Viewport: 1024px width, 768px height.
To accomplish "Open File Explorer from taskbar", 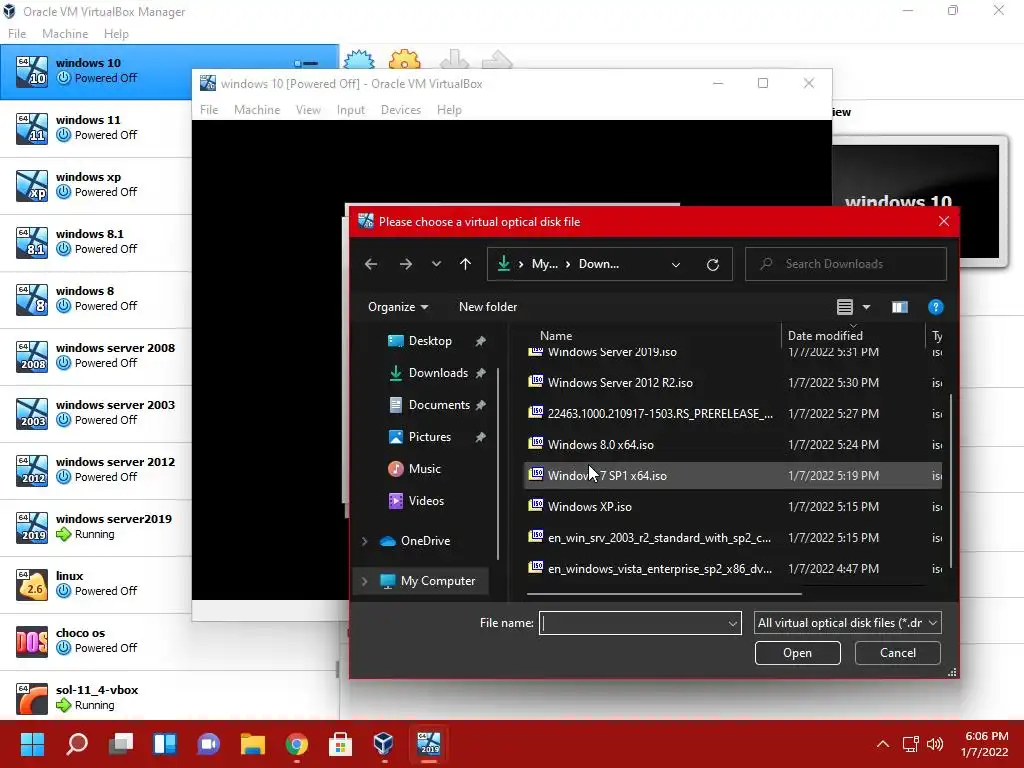I will pos(252,743).
